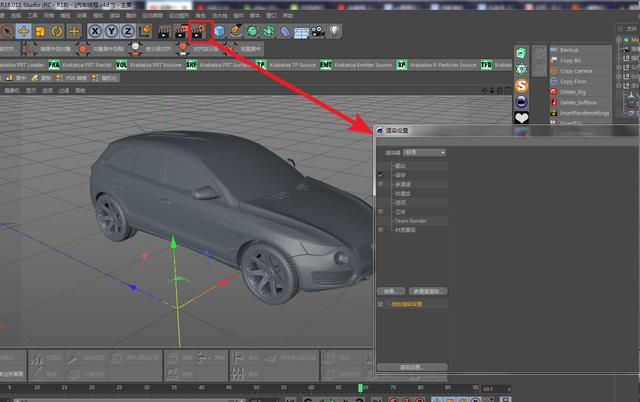Activate the Rotate tool
The image size is (640, 402).
tap(57, 31)
